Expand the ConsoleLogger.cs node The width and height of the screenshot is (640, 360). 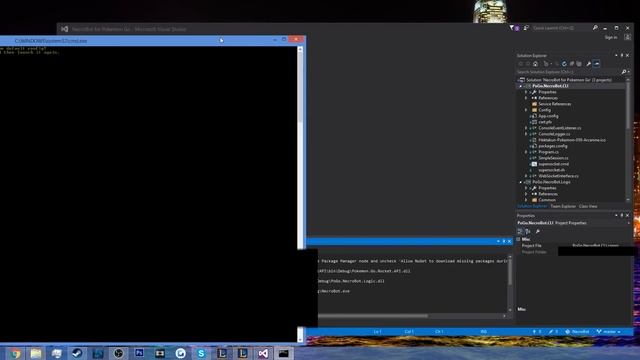(526, 134)
